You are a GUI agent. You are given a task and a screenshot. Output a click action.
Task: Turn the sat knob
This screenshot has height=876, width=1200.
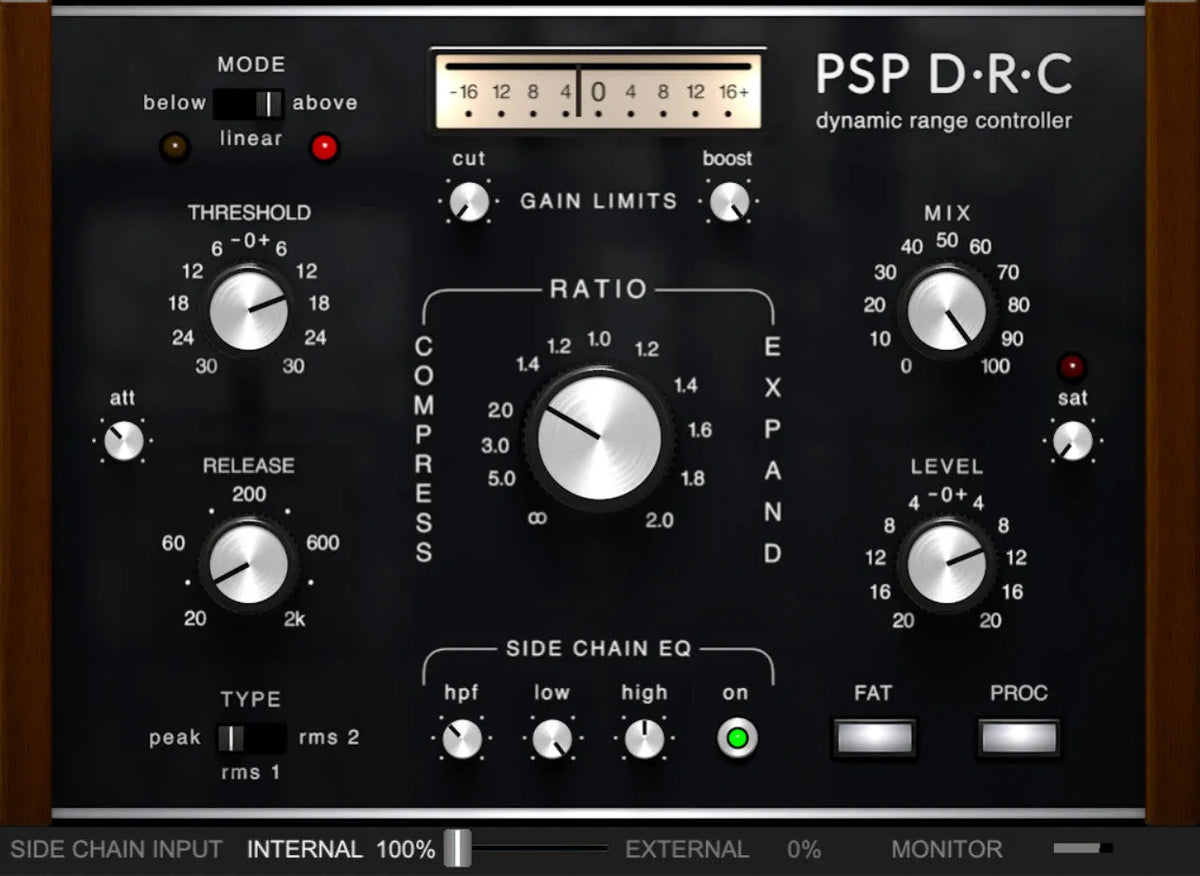click(x=1071, y=438)
